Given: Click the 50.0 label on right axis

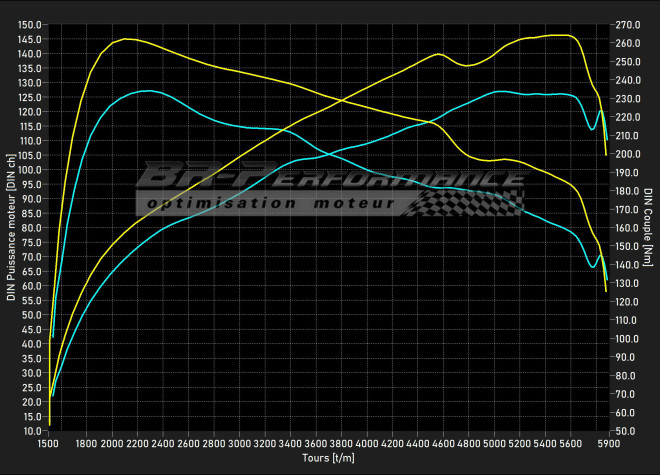Looking at the screenshot, I should point(627,431).
